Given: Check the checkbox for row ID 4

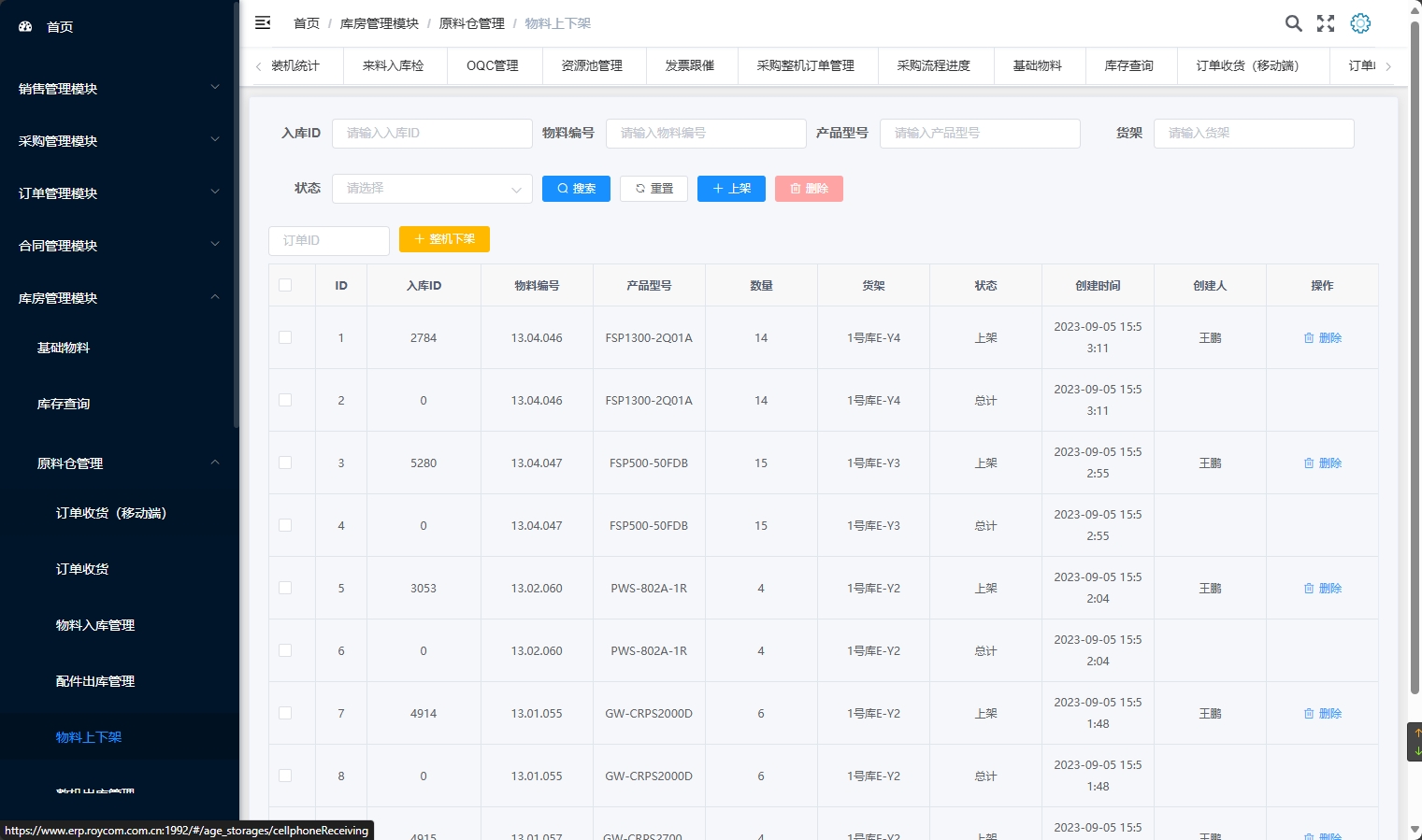Looking at the screenshot, I should point(285,525).
